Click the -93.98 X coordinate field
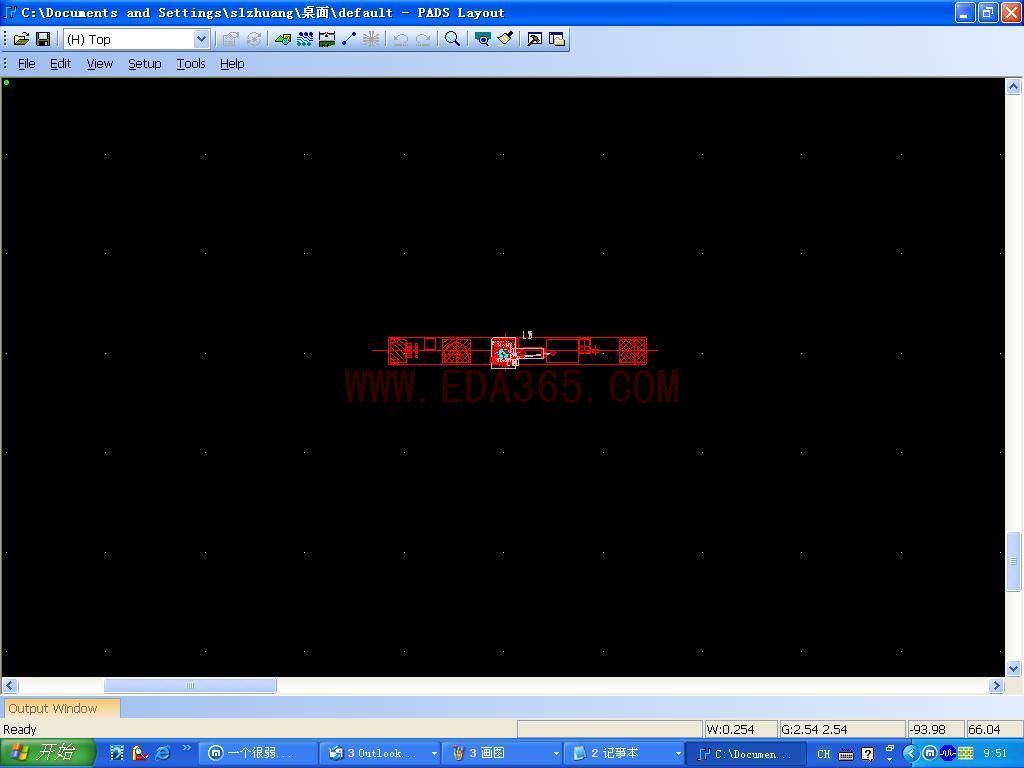 936,729
